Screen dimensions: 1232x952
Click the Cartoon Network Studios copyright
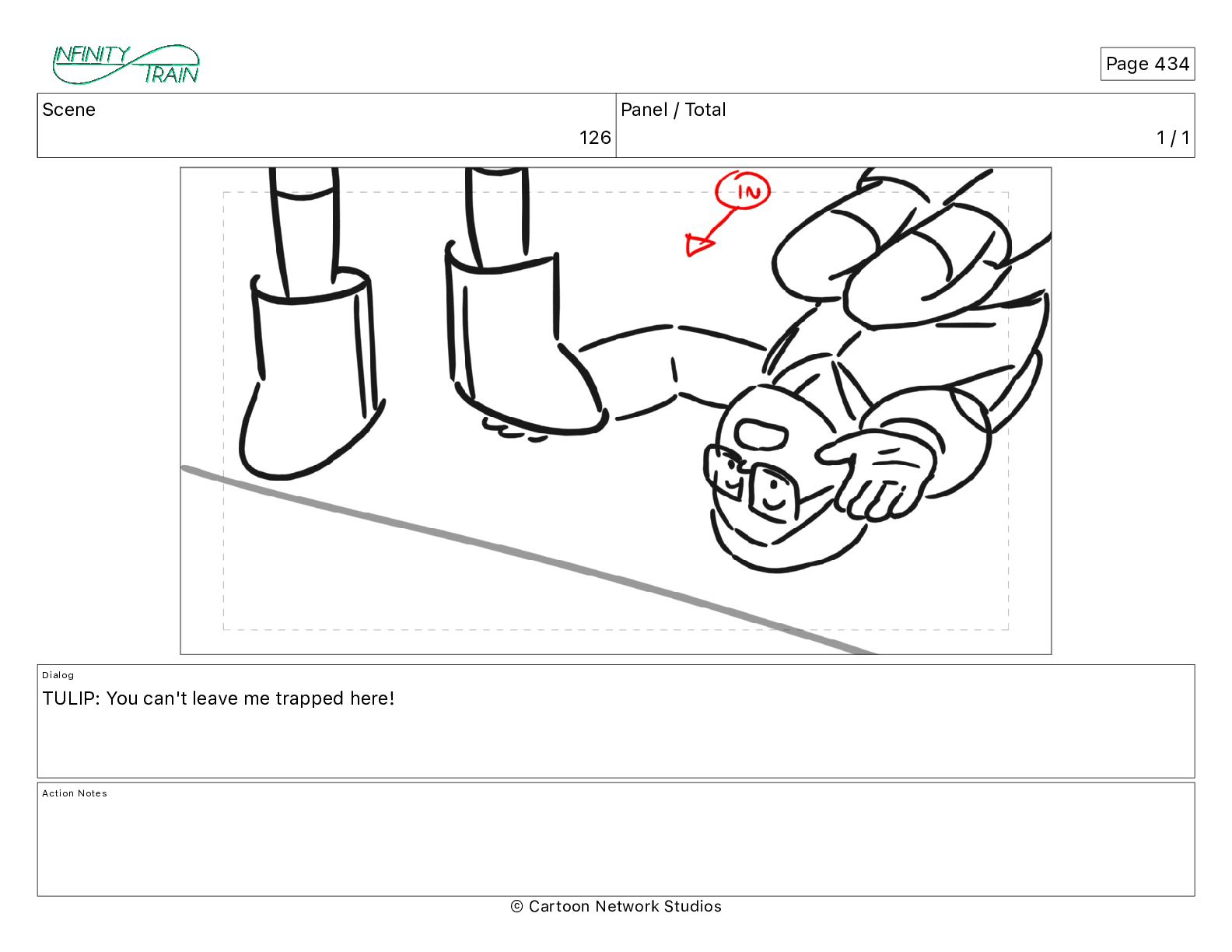616,906
